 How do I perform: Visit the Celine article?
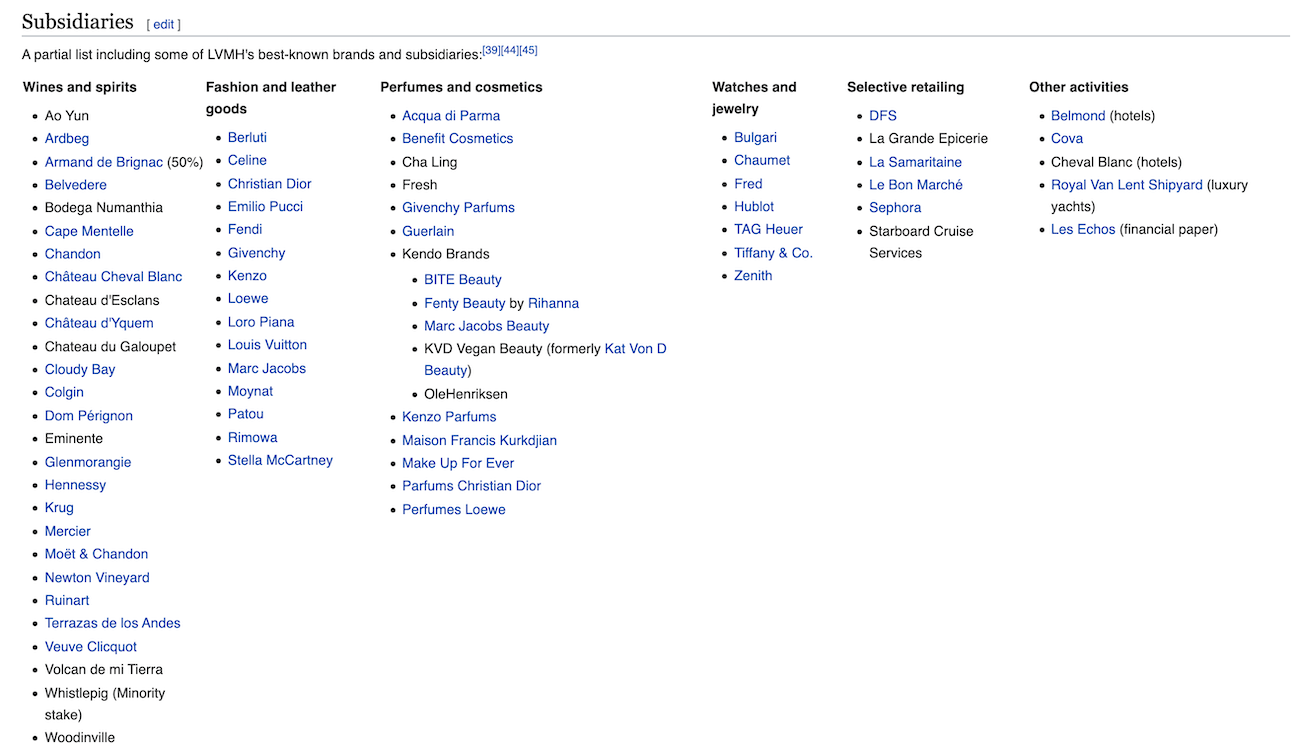pyautogui.click(x=247, y=160)
